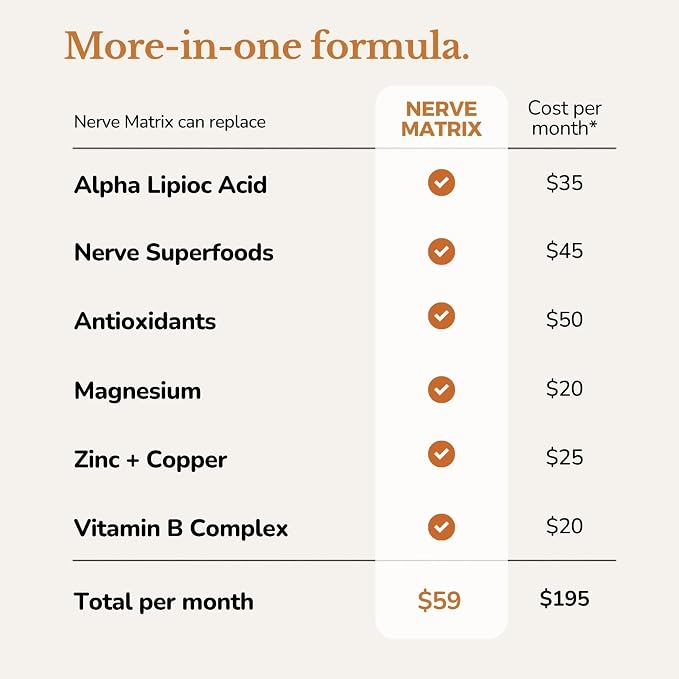Screen dimensions: 679x679
Task: Click the More-in-one formula heading
Action: (x=266, y=45)
